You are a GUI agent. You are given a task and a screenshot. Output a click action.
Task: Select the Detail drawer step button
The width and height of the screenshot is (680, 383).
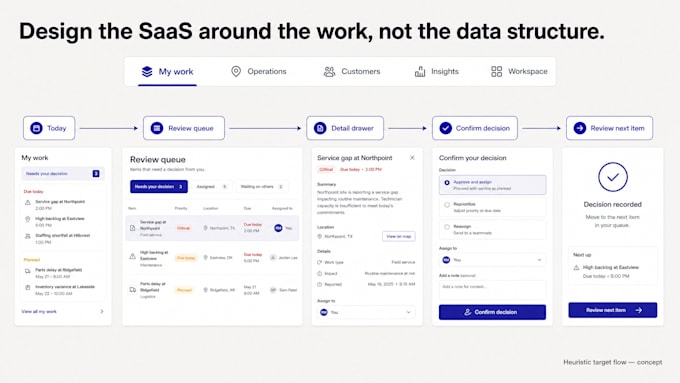click(345, 128)
